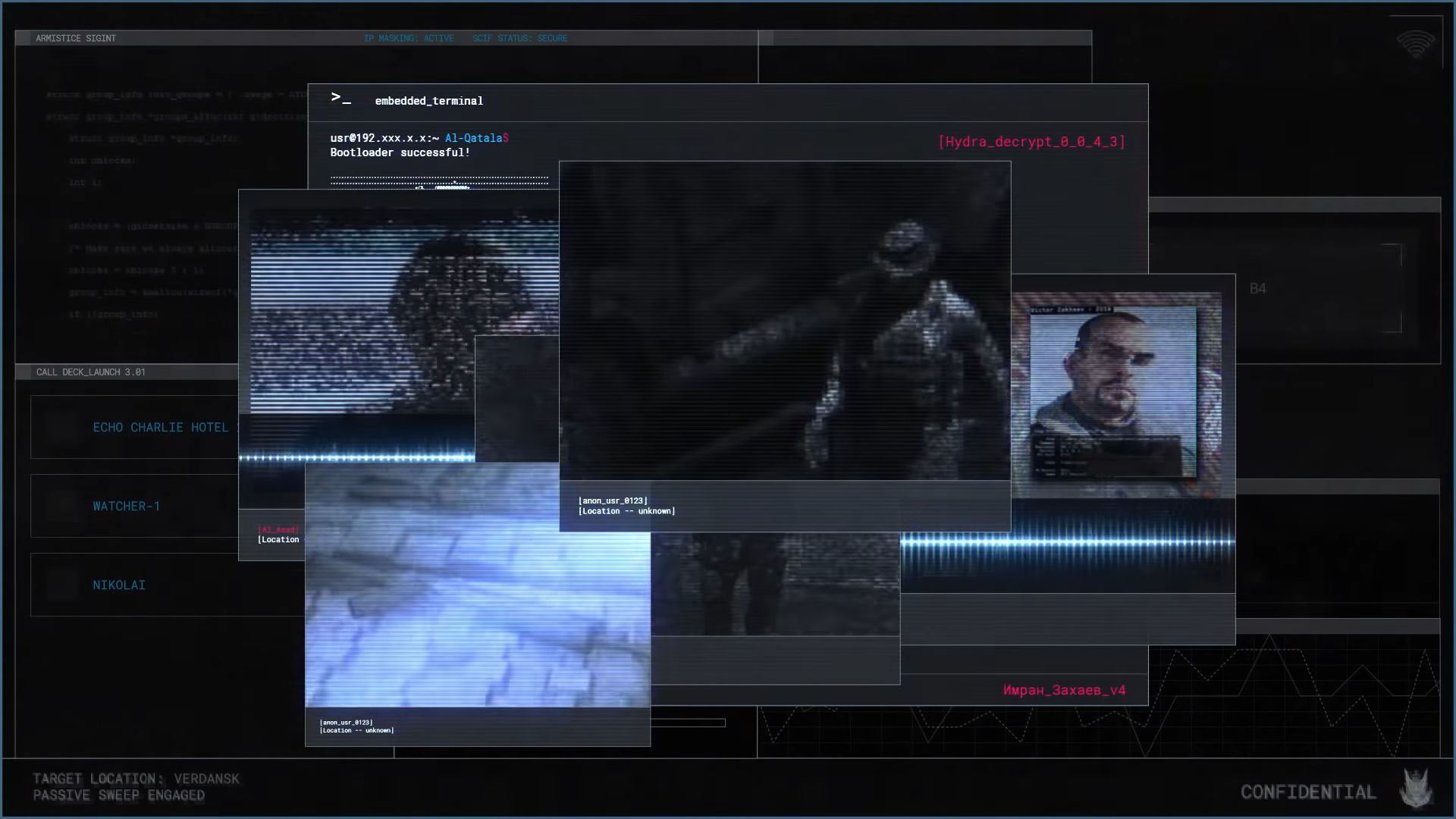Click the faction emblem next to CONFIDENTIAL
The height and width of the screenshot is (819, 1456).
pyautogui.click(x=1416, y=789)
